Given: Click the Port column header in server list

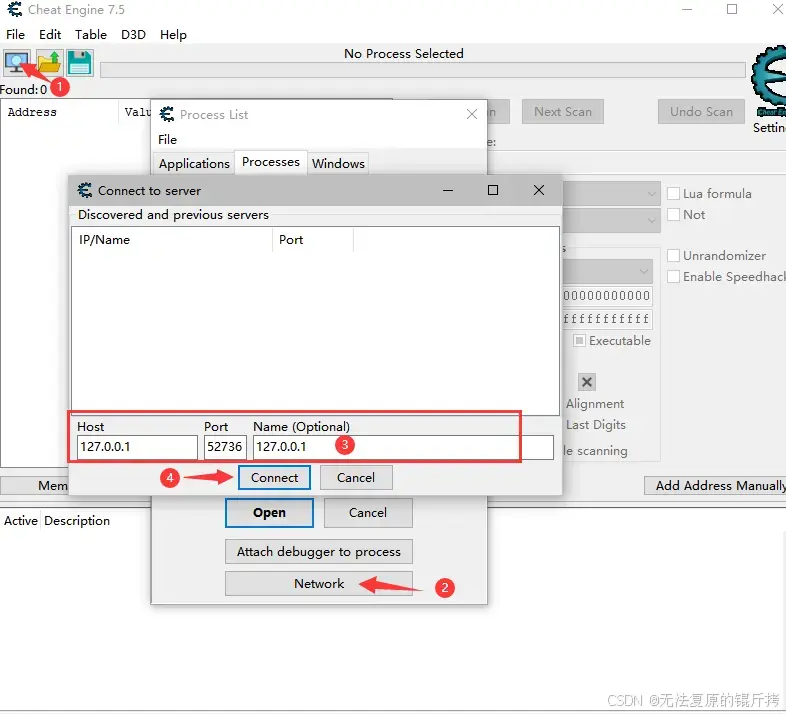Looking at the screenshot, I should tap(313, 240).
